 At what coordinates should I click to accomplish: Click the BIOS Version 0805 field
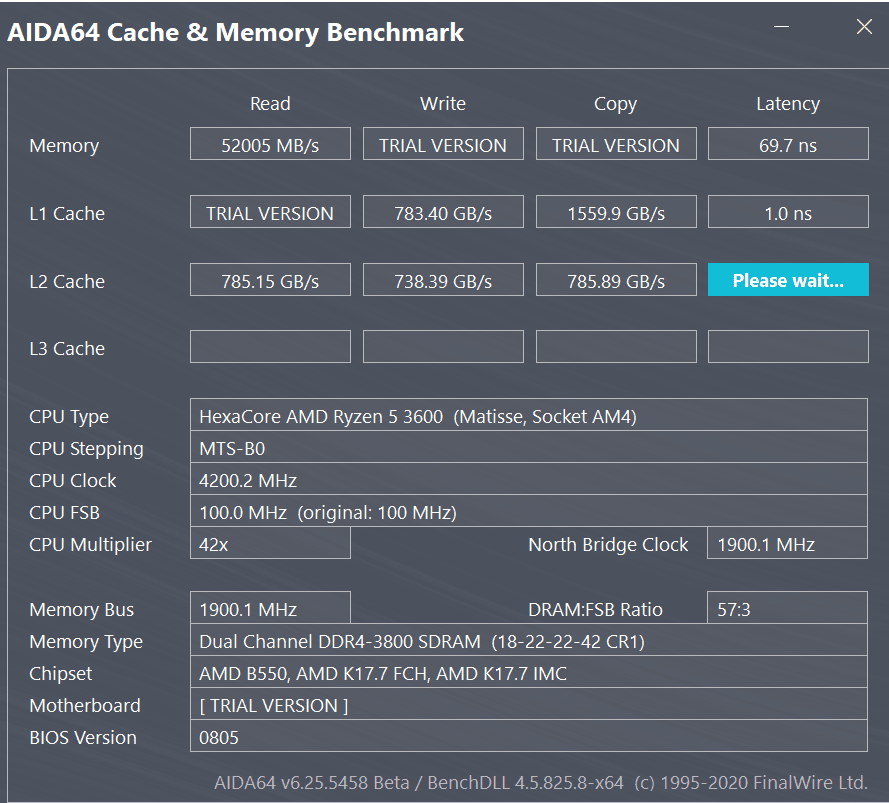(528, 736)
